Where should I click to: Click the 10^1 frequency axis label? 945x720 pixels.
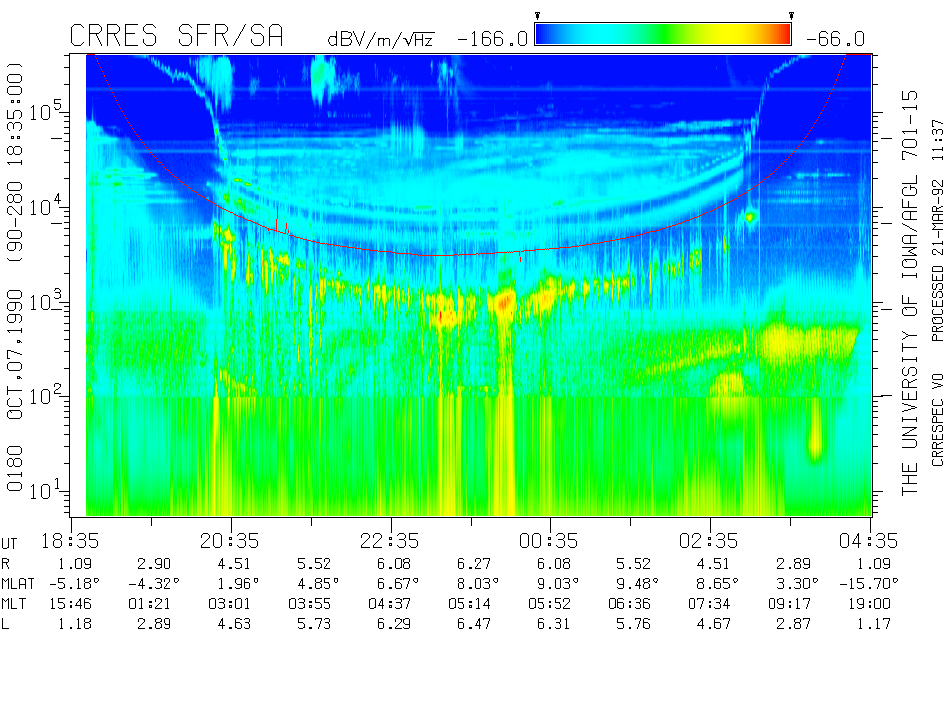pos(45,491)
